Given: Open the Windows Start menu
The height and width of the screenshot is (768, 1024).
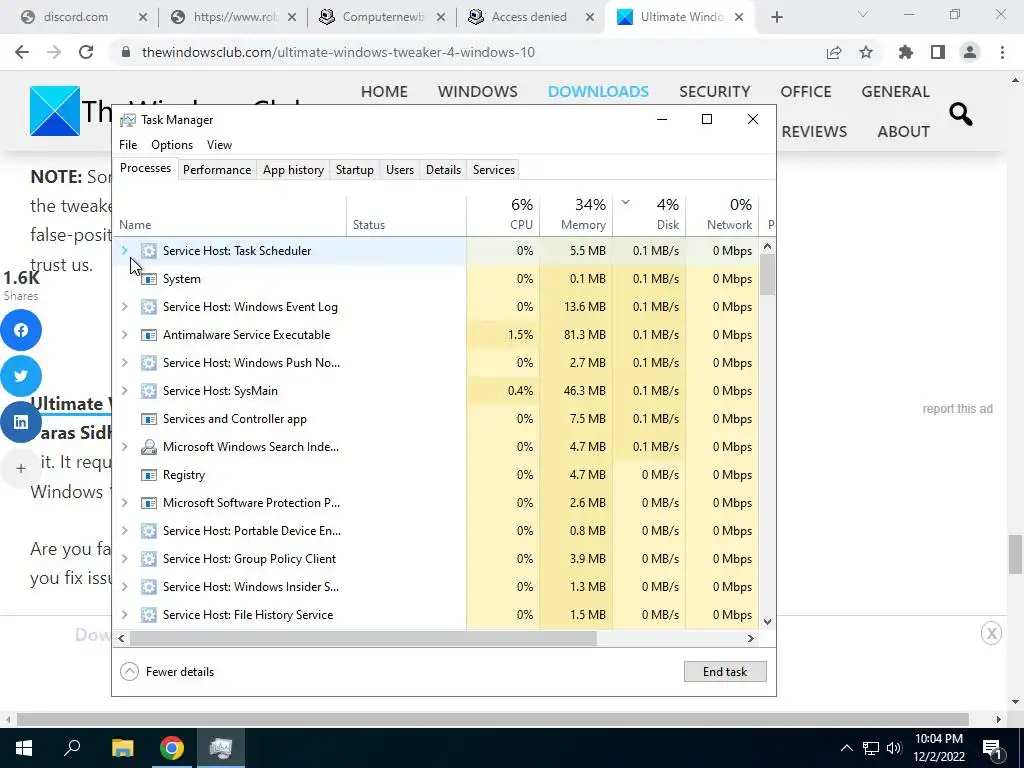Looking at the screenshot, I should (x=24, y=748).
